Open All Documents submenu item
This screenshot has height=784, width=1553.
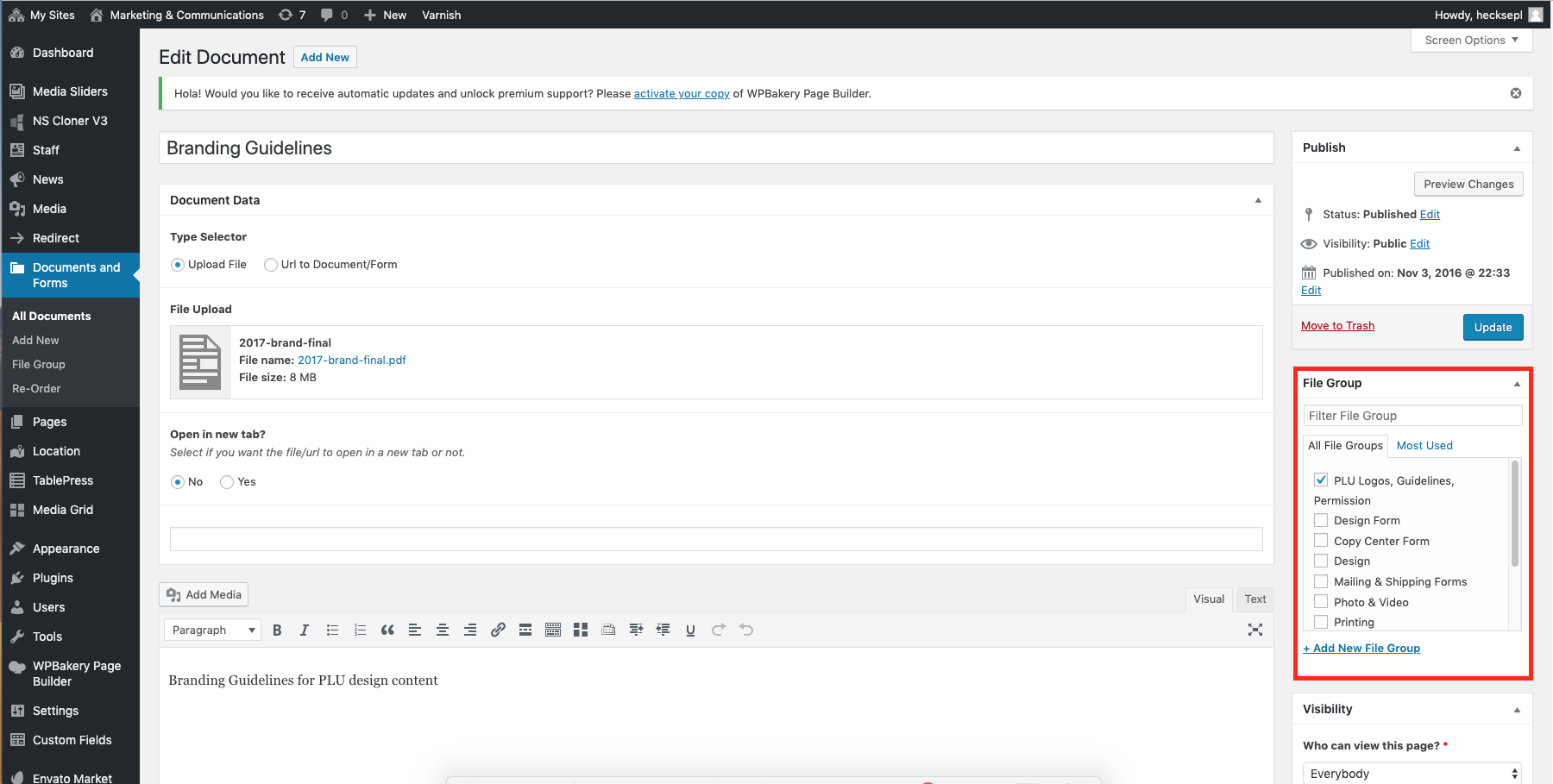click(51, 316)
